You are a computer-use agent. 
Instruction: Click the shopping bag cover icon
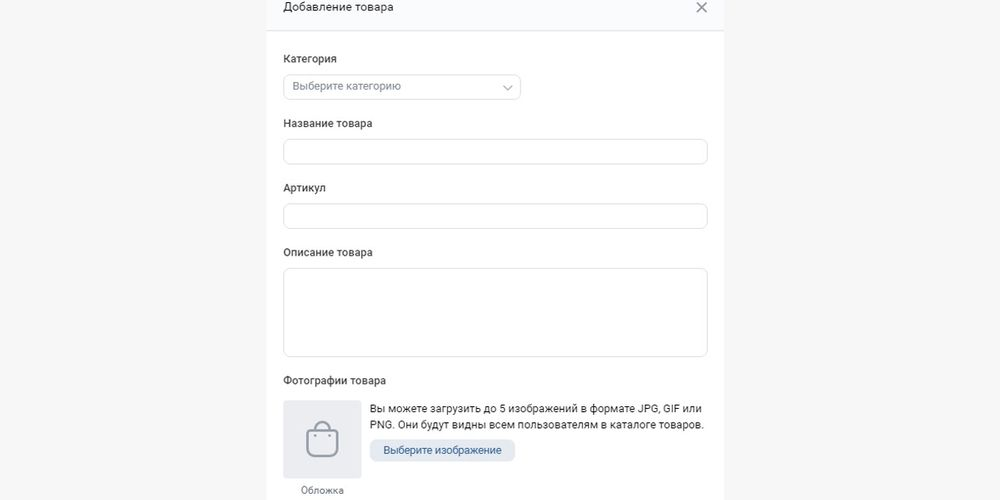(322, 439)
